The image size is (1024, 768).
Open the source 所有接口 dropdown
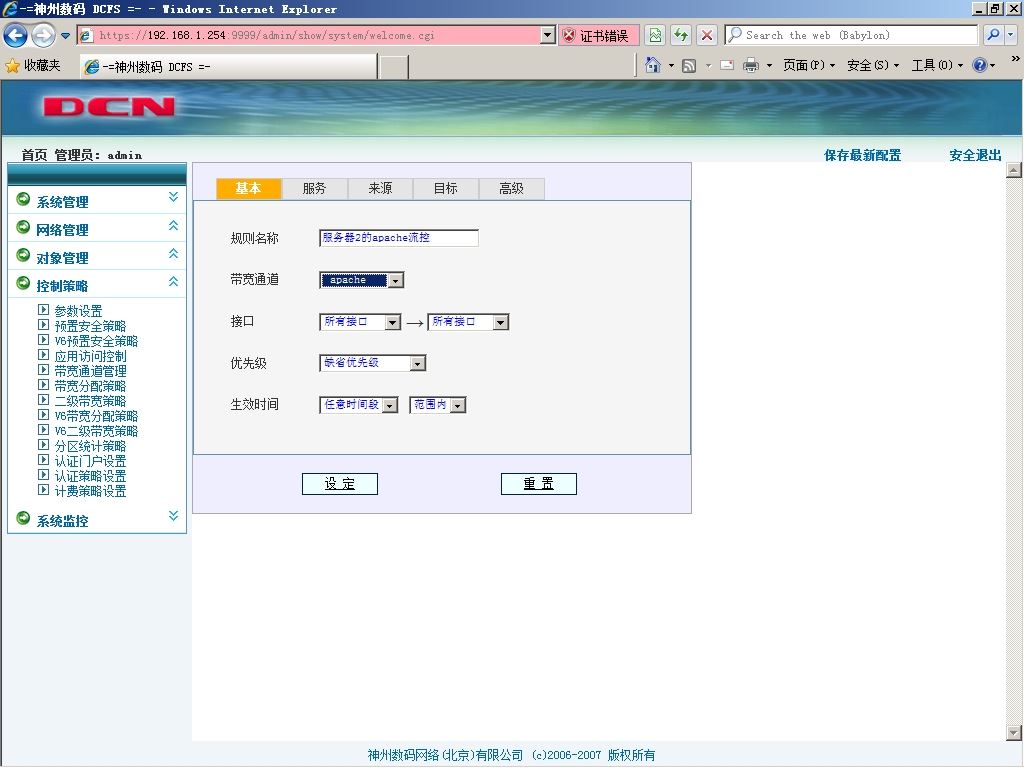coord(360,322)
